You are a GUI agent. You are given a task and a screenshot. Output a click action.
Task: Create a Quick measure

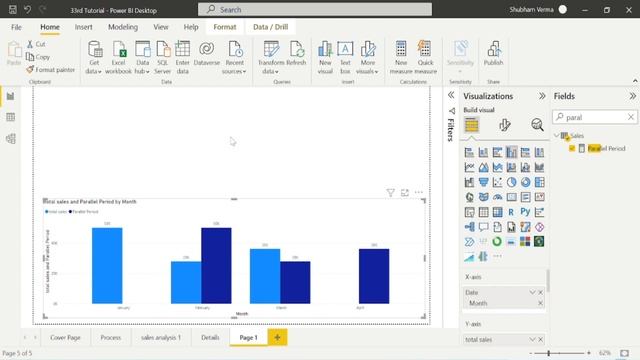click(x=425, y=58)
